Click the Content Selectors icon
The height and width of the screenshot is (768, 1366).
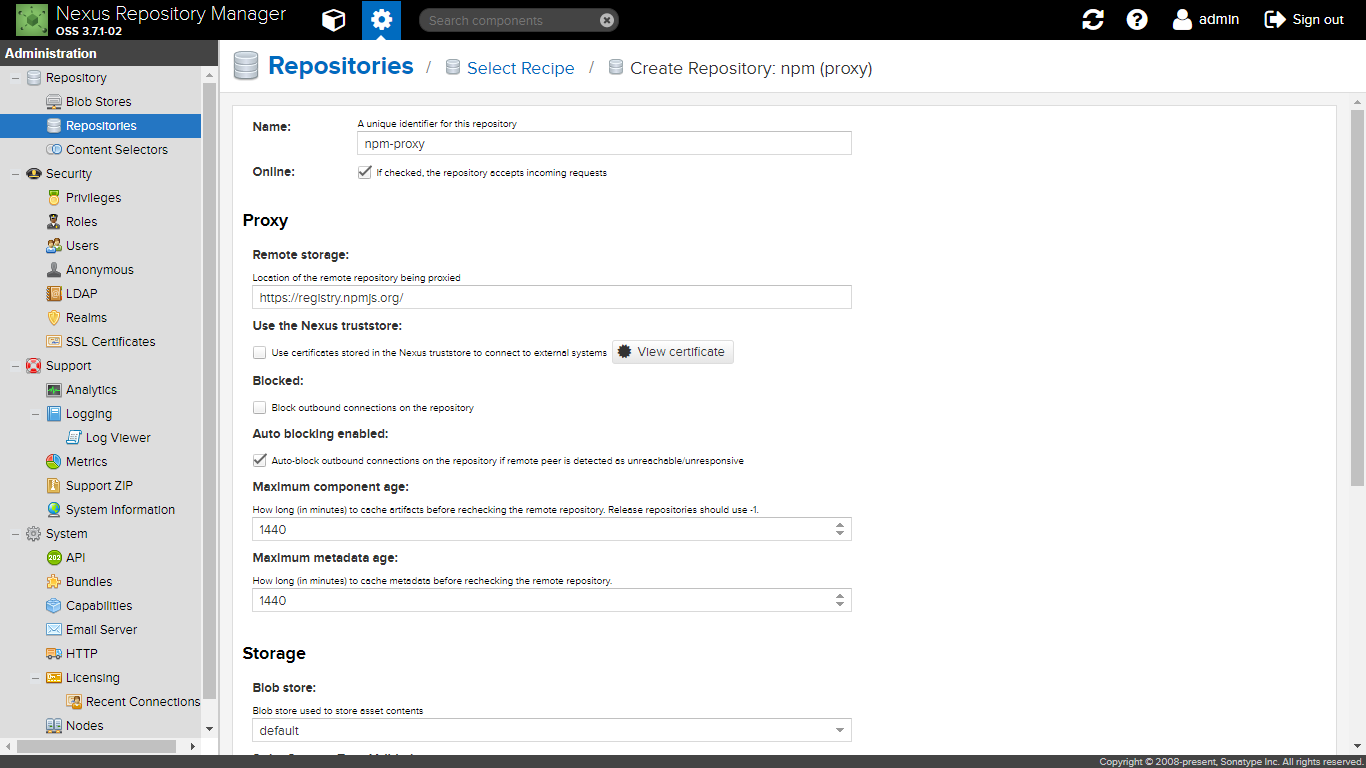click(54, 150)
